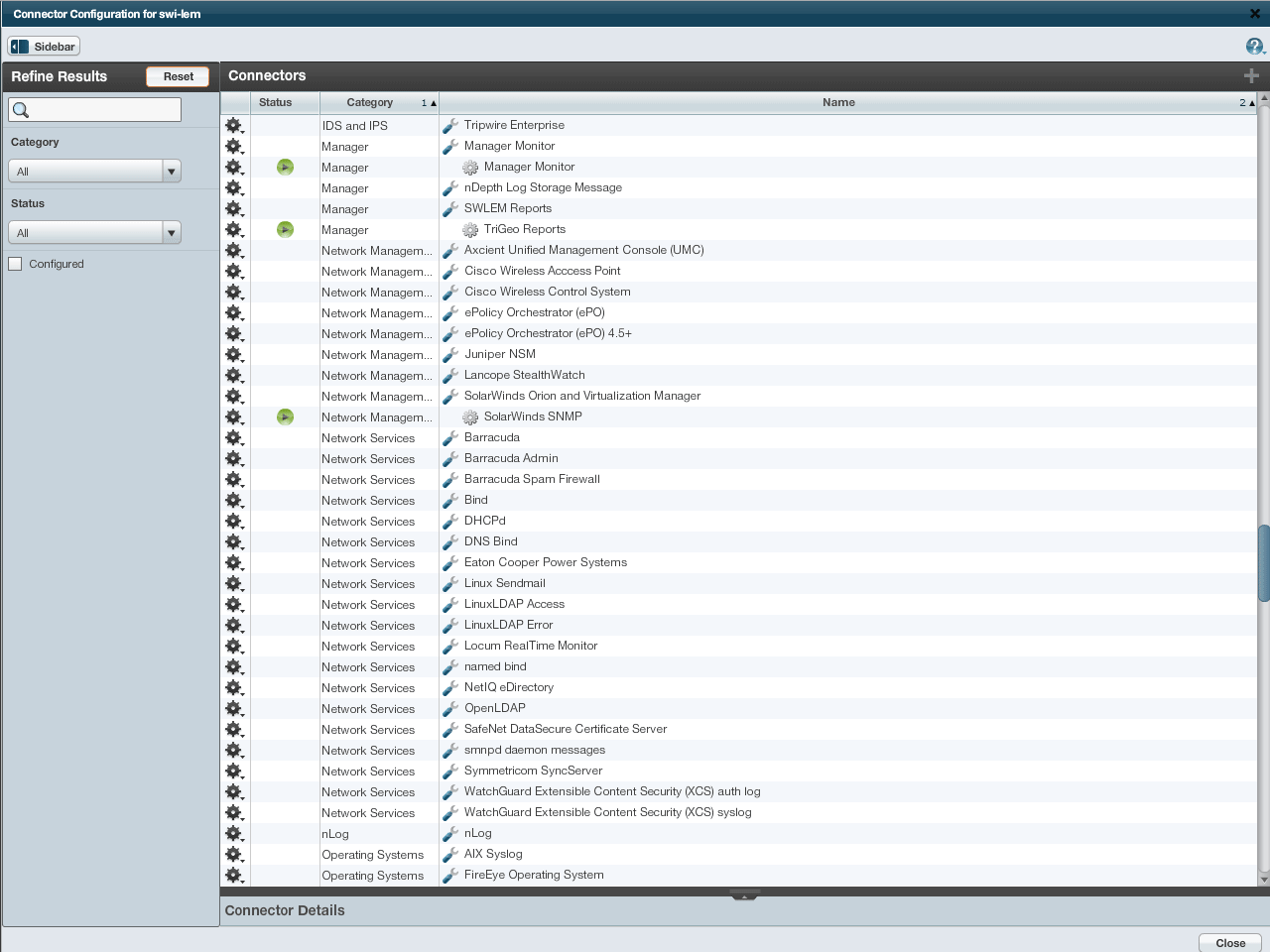This screenshot has height=952, width=1270.
Task: Open gear menu for AIX Syslog row
Action: coord(233,855)
